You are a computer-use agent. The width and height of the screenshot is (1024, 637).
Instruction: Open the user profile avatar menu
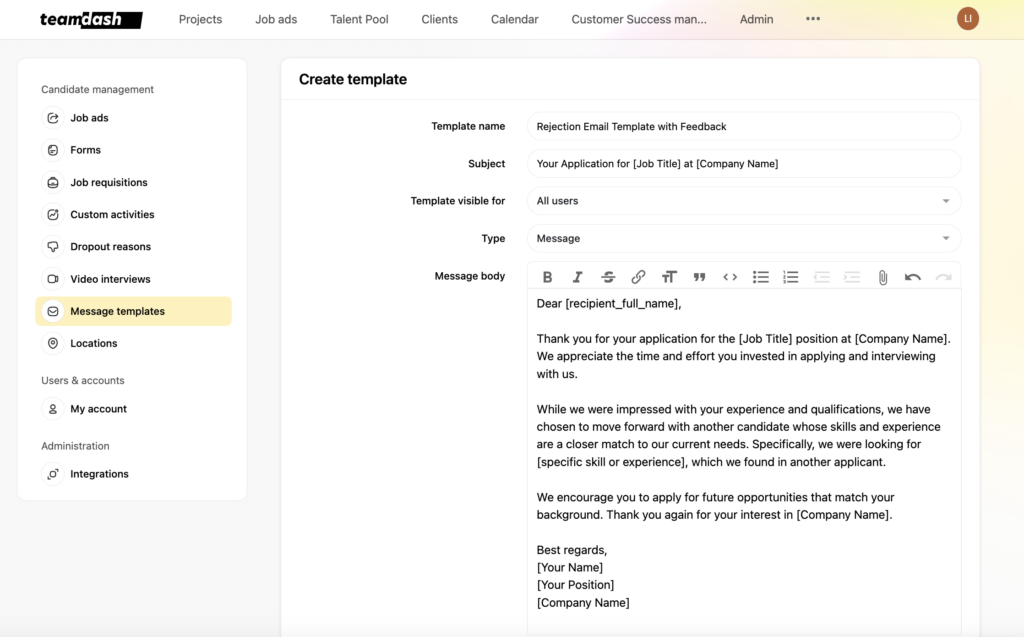967,18
